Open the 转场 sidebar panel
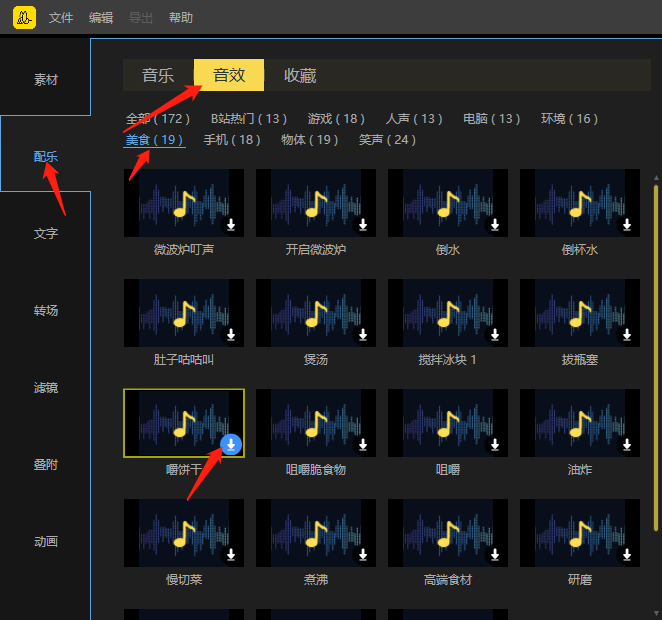 [x=46, y=310]
